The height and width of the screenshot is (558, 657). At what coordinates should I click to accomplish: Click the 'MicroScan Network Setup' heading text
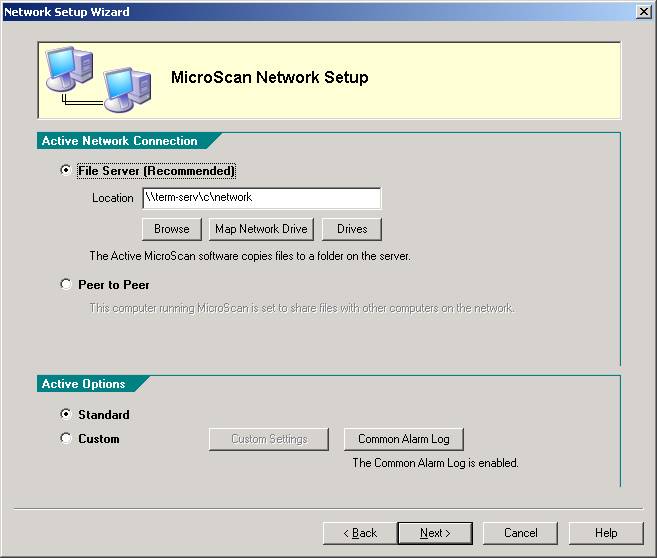pos(269,78)
